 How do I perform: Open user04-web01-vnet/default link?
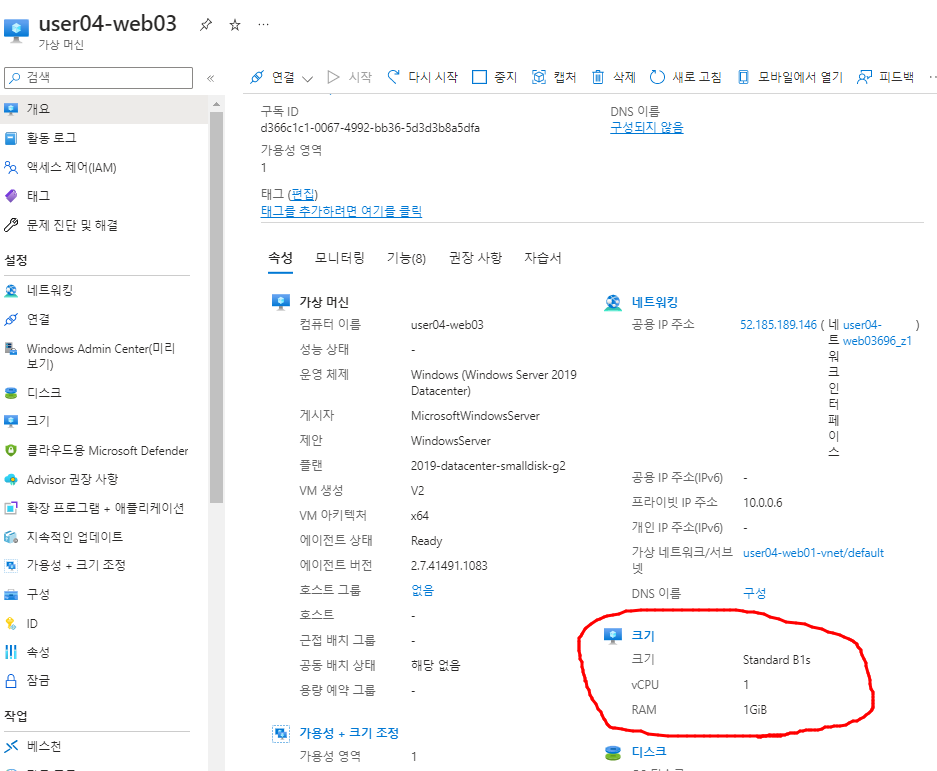coord(813,553)
